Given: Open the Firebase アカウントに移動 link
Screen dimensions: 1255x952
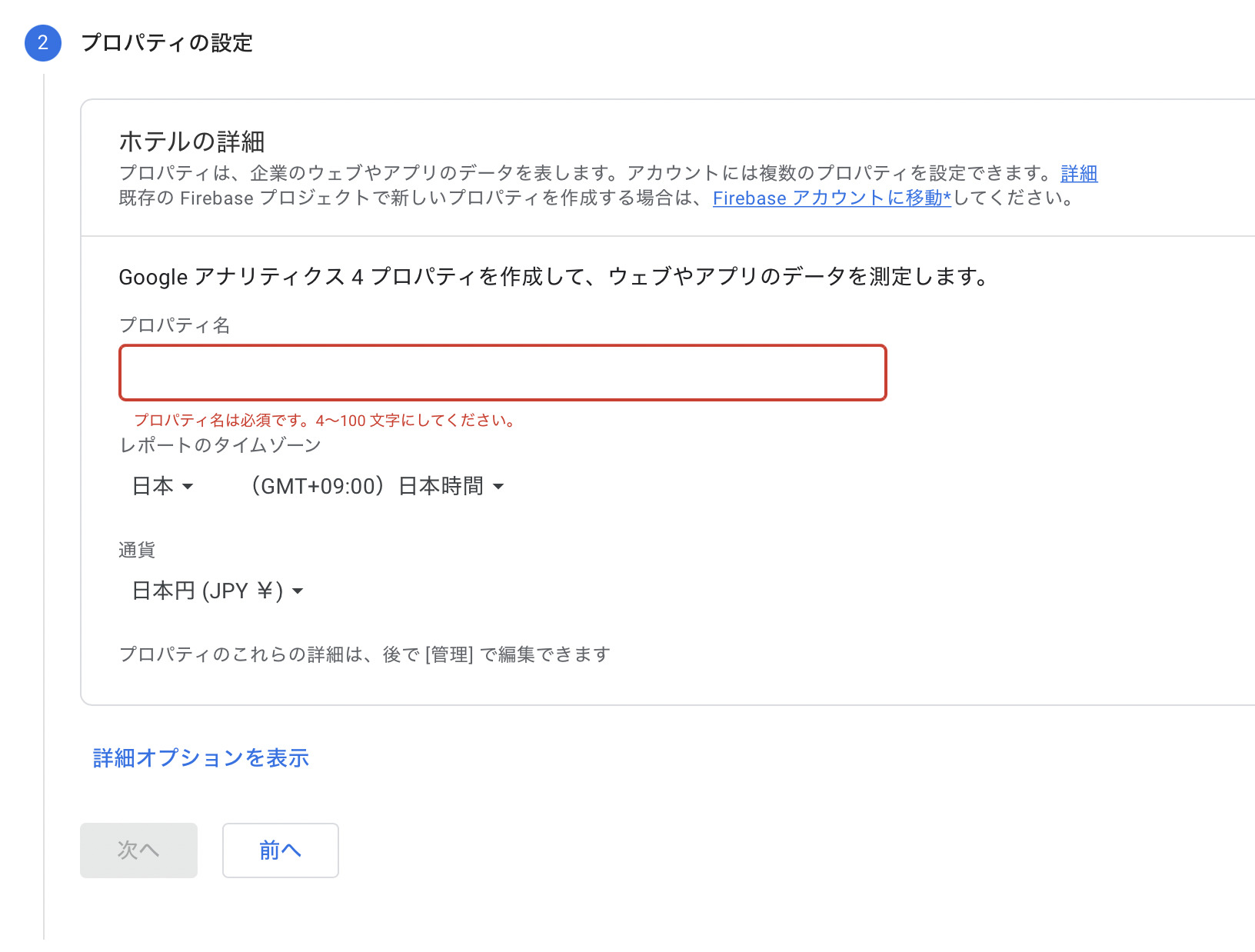Looking at the screenshot, I should pos(832,198).
